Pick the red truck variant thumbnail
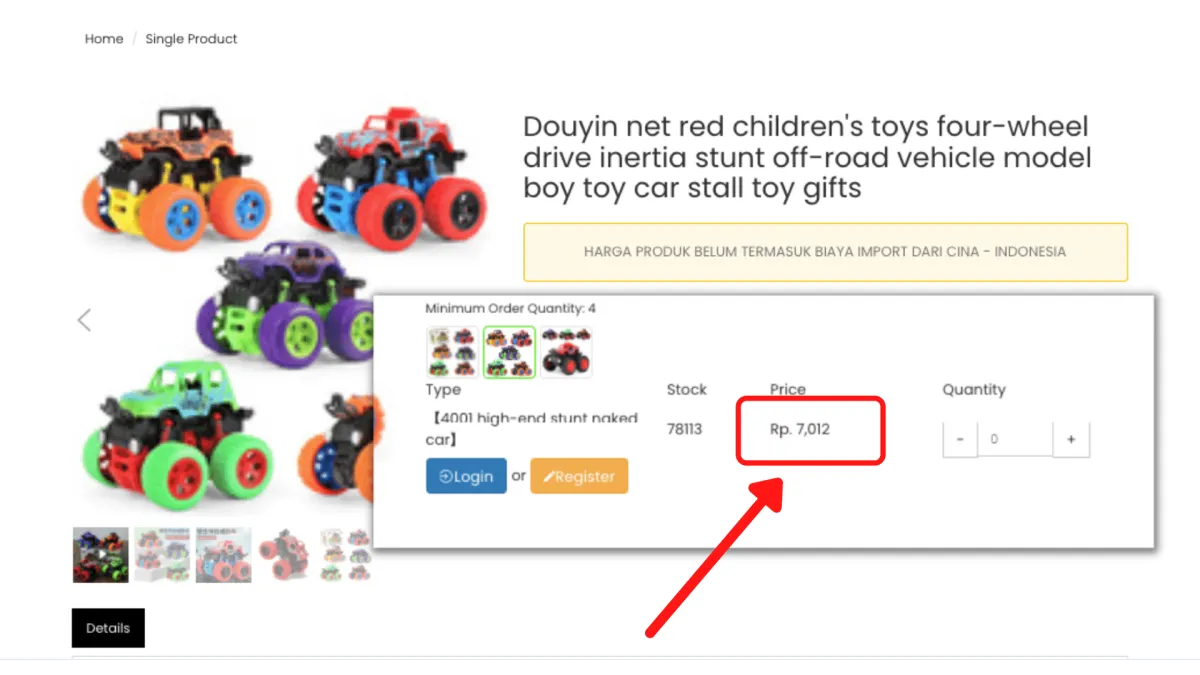The image size is (1200, 675). tap(567, 352)
